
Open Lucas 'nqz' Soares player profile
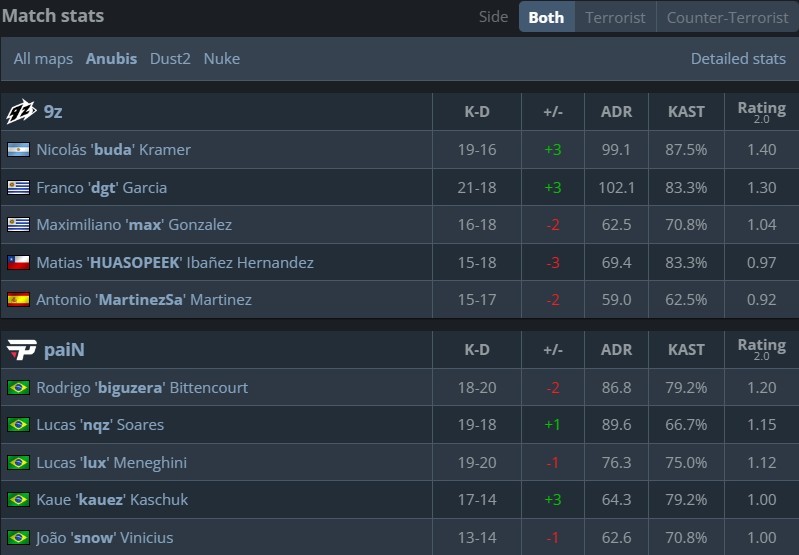pos(99,425)
